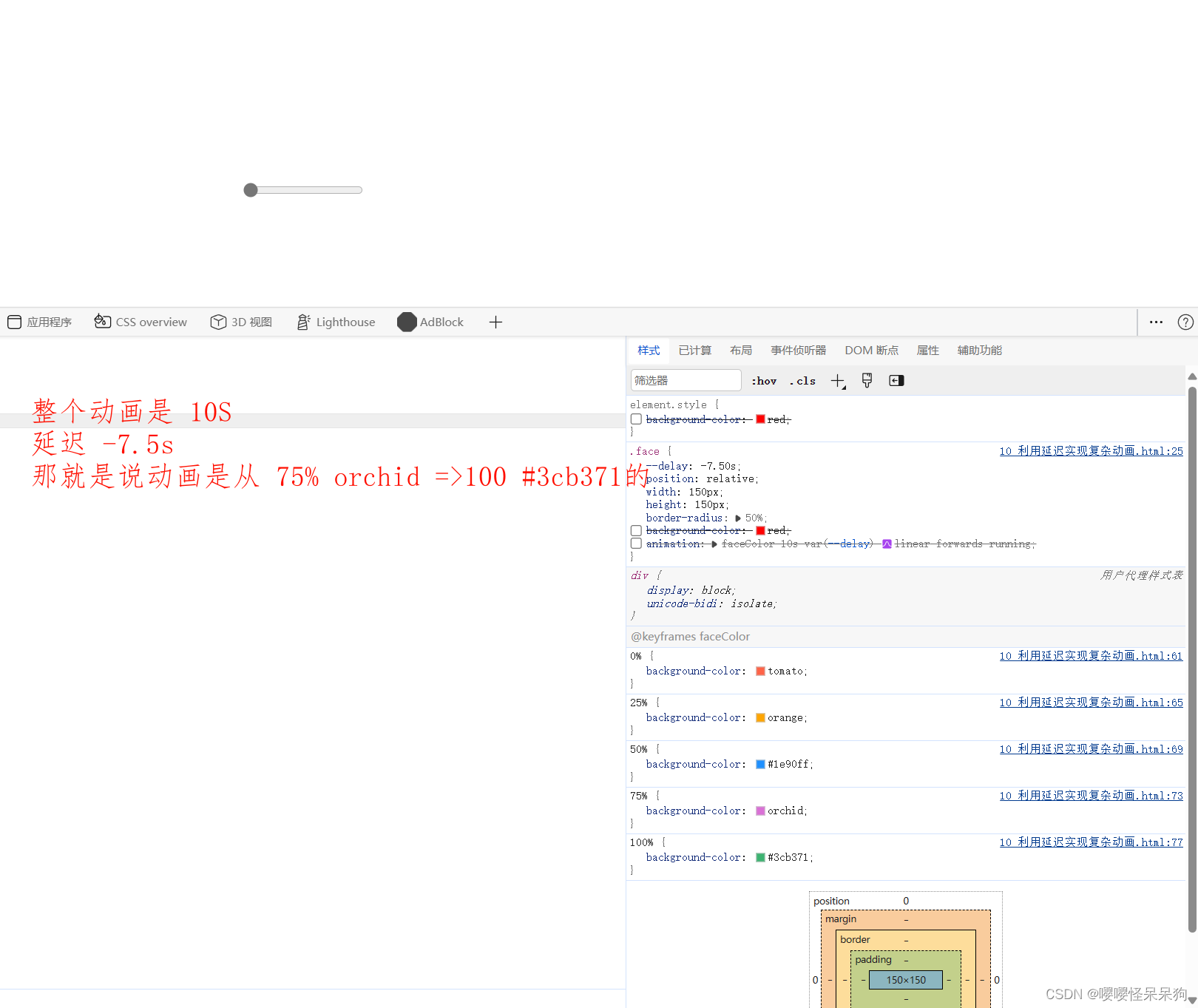1198x1008 pixels.
Task: Open the CSS overview tab
Action: tap(141, 322)
